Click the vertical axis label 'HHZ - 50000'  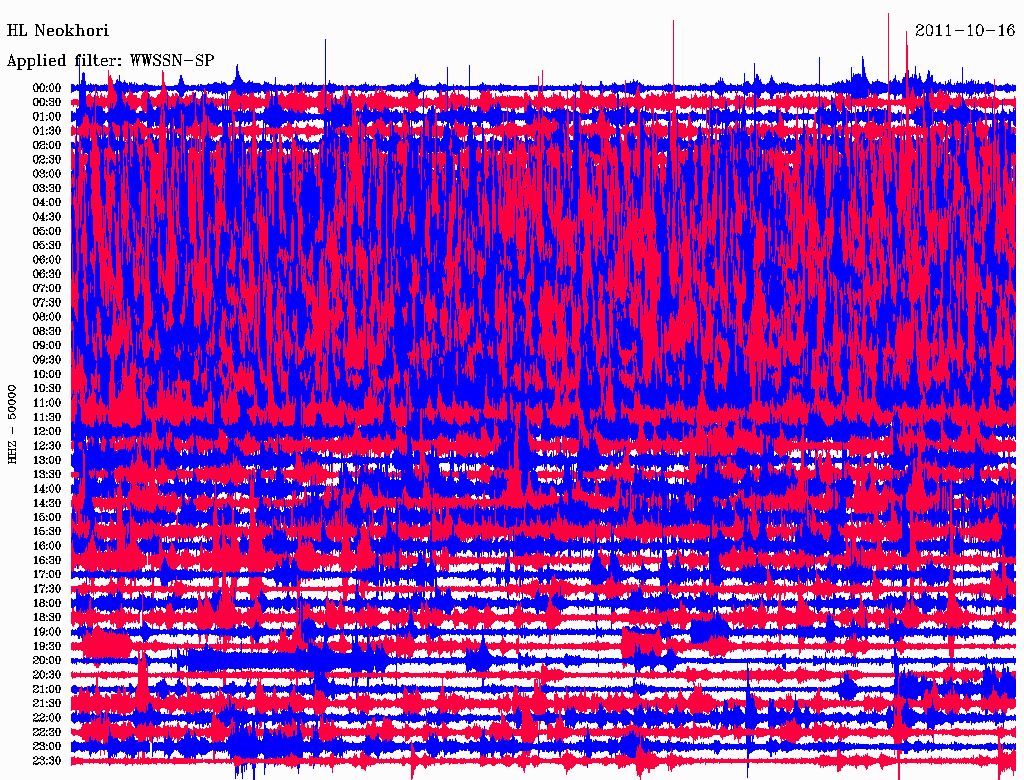coord(12,425)
